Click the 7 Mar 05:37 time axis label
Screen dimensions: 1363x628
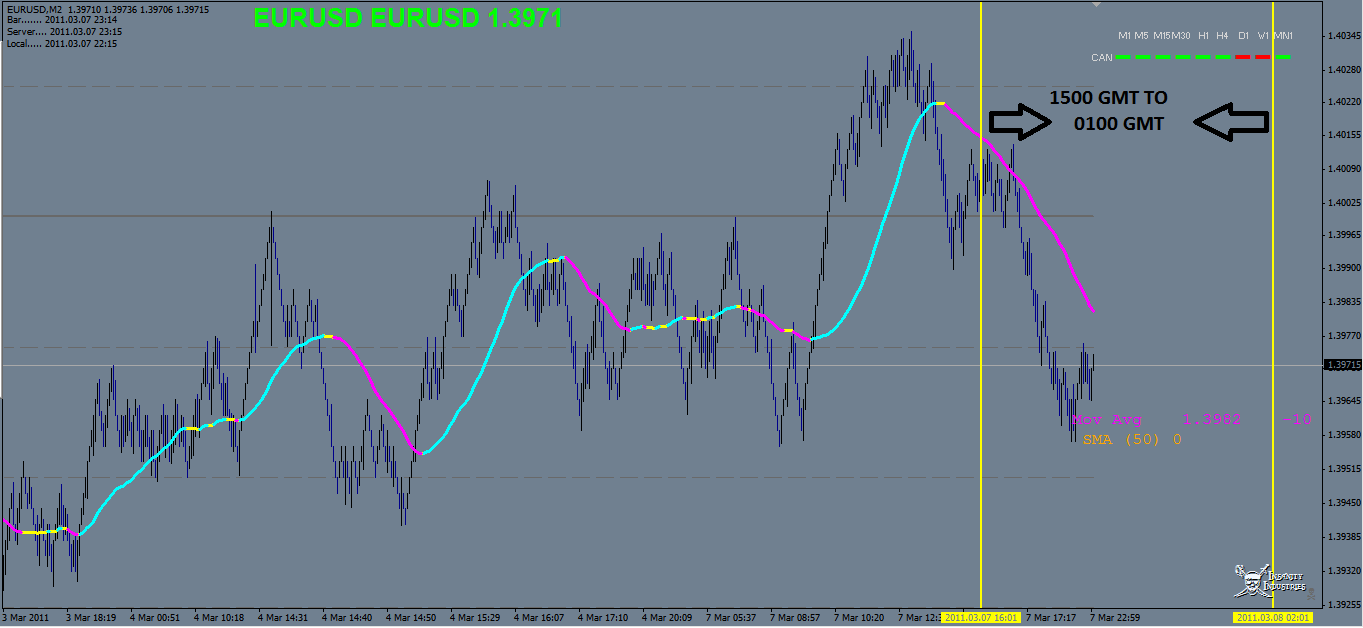pyautogui.click(x=732, y=618)
